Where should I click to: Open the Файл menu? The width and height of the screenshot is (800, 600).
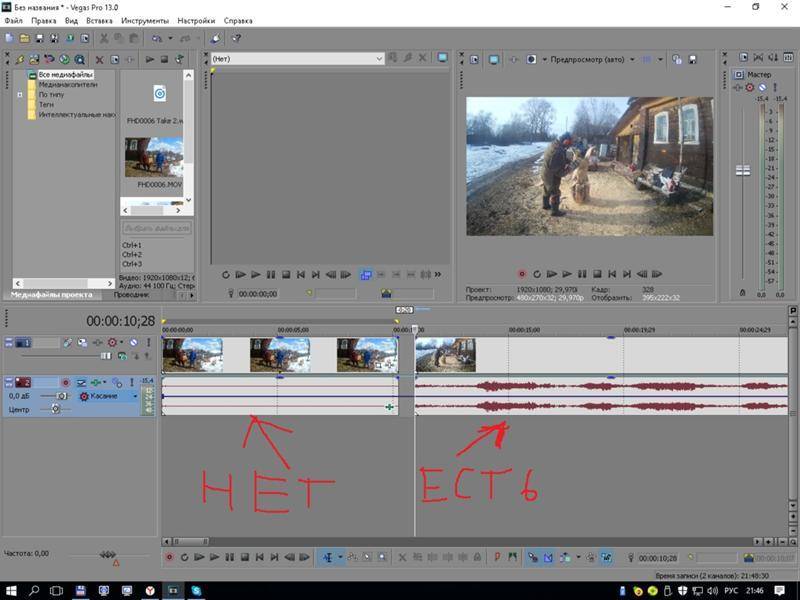13,21
